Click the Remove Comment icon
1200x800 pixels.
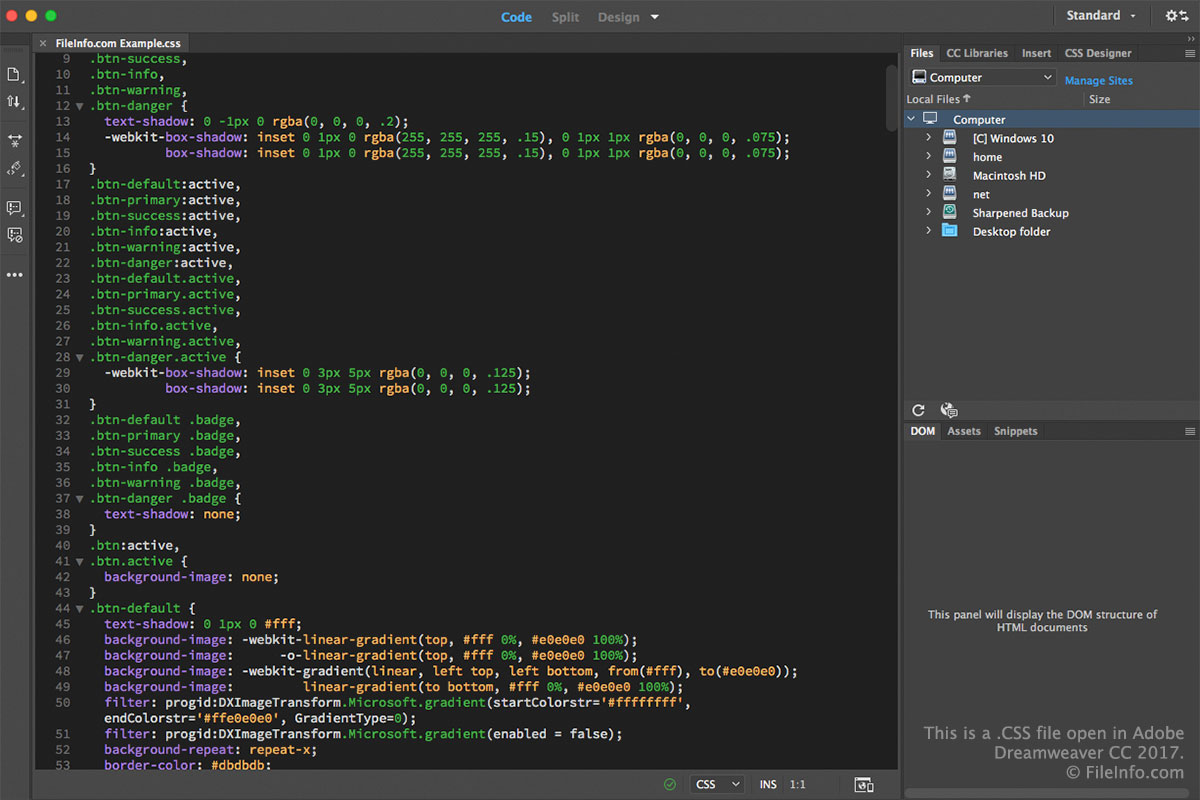coord(14,235)
